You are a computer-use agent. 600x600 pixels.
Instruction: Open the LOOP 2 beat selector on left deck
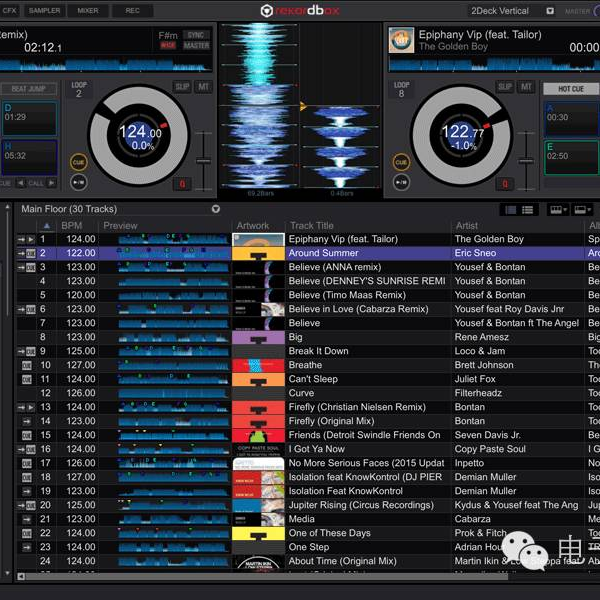point(78,90)
